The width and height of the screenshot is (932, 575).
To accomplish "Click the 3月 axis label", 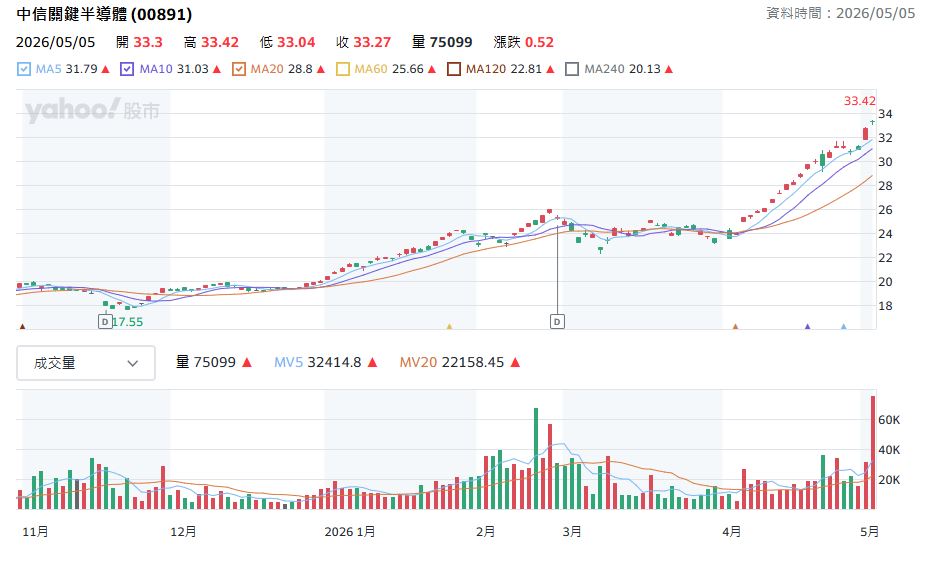I will coord(572,532).
